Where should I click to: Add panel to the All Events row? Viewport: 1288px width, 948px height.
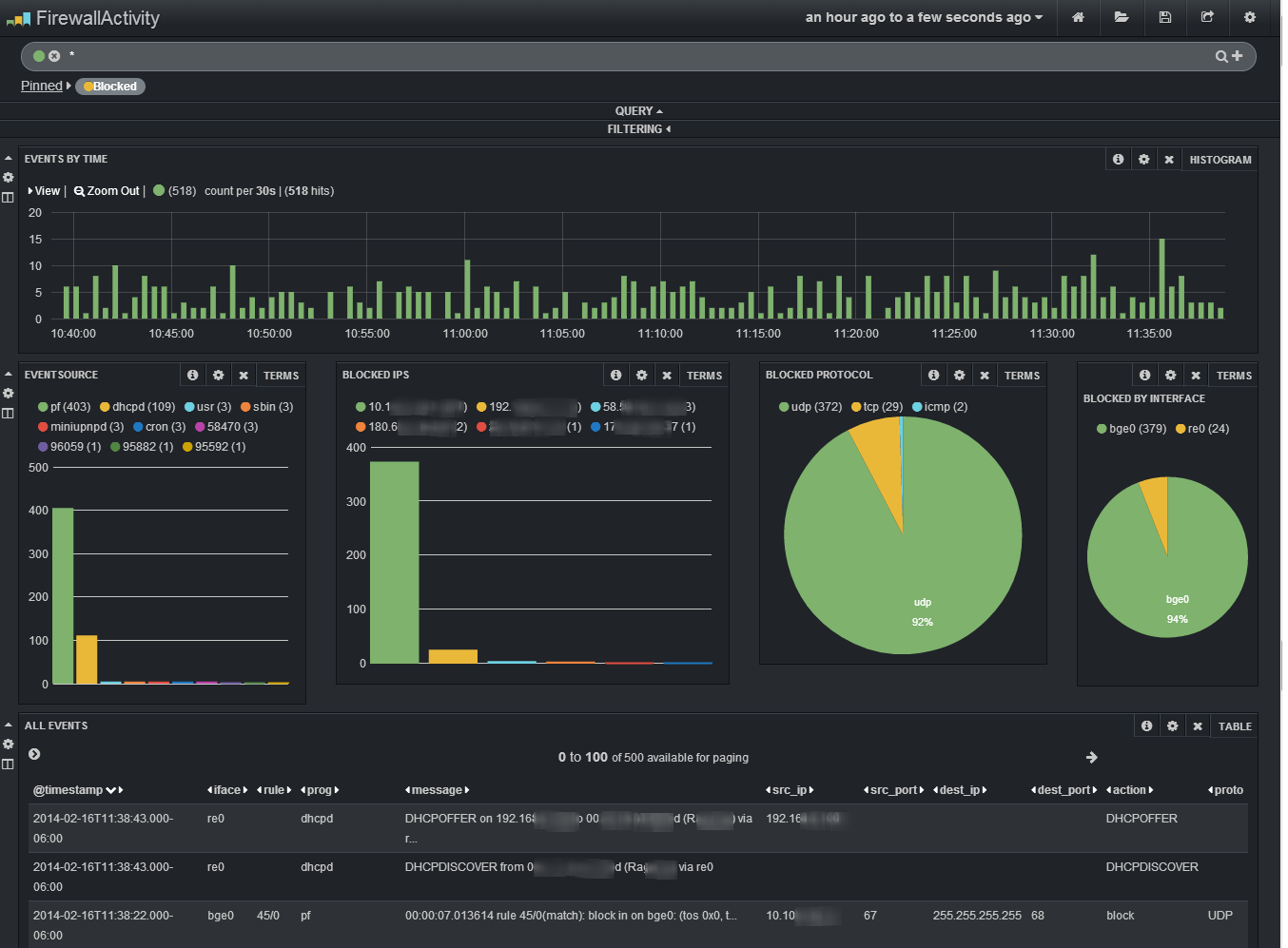pyautogui.click(x=8, y=764)
